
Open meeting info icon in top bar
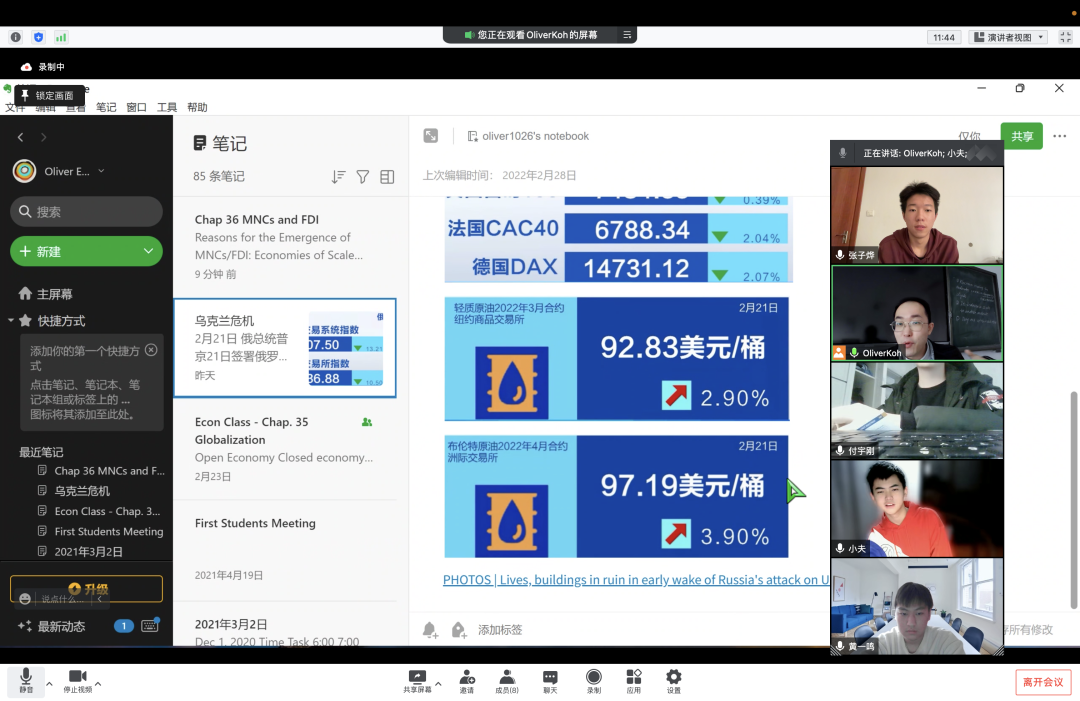(x=16, y=37)
